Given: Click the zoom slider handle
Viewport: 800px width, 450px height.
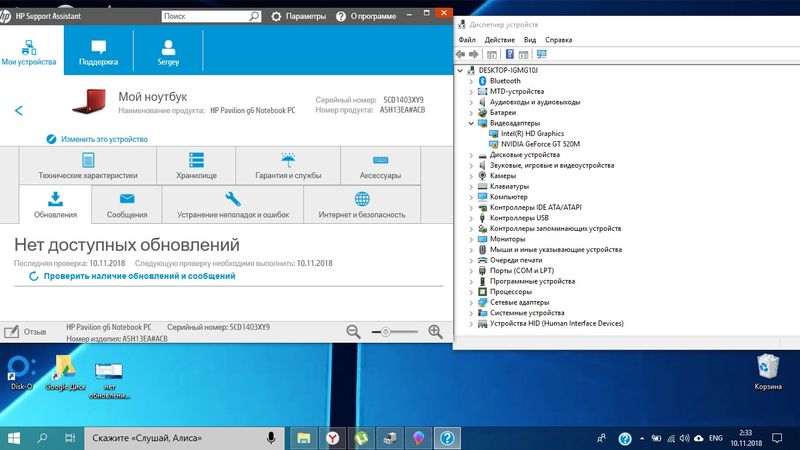Looking at the screenshot, I should (x=386, y=332).
